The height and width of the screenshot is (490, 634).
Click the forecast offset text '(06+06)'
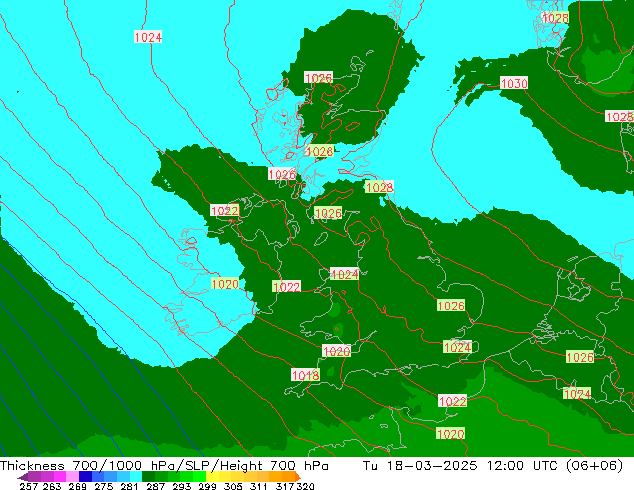tap(594, 465)
